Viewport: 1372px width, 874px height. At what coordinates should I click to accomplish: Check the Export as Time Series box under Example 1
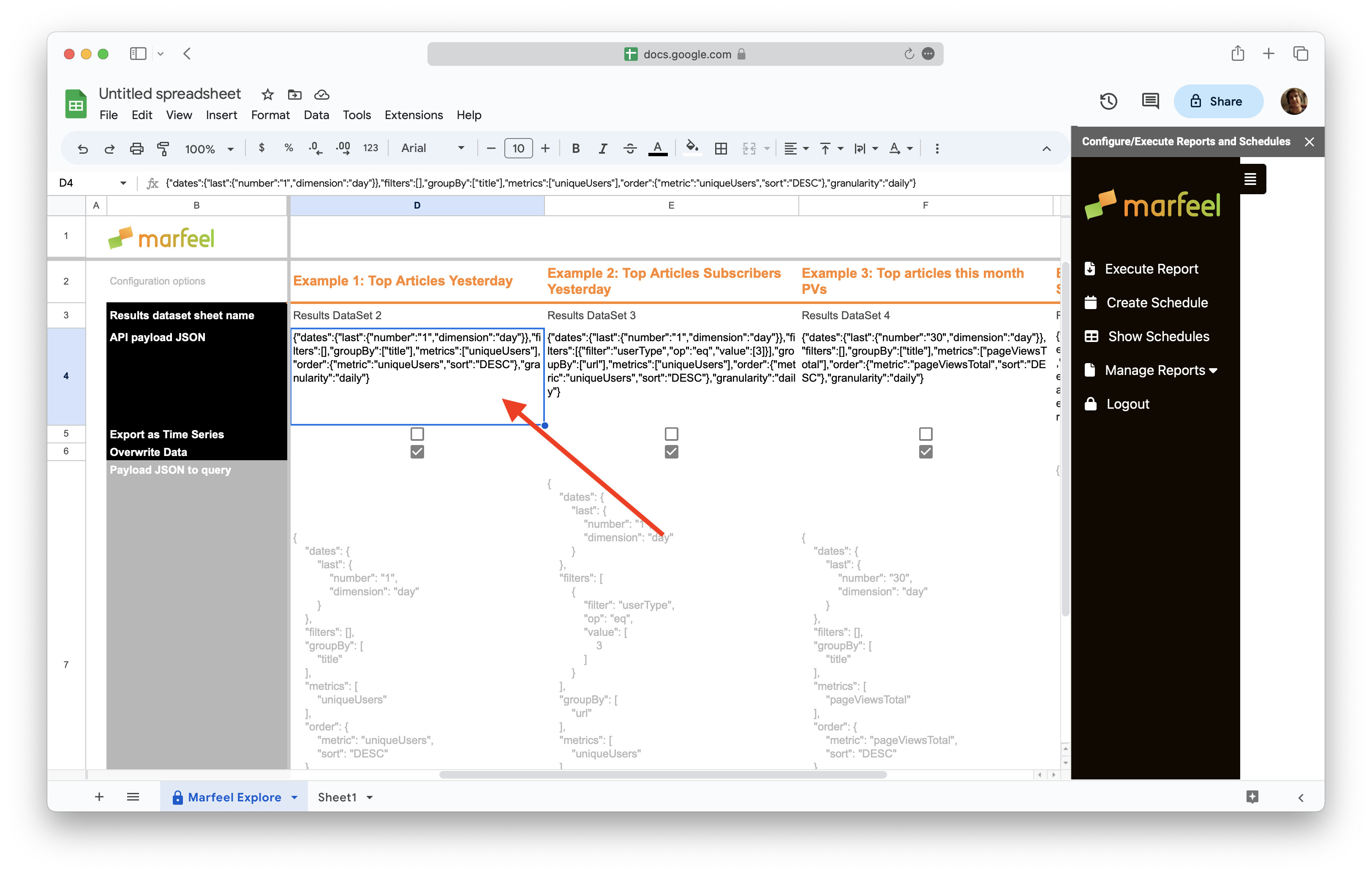pos(418,433)
